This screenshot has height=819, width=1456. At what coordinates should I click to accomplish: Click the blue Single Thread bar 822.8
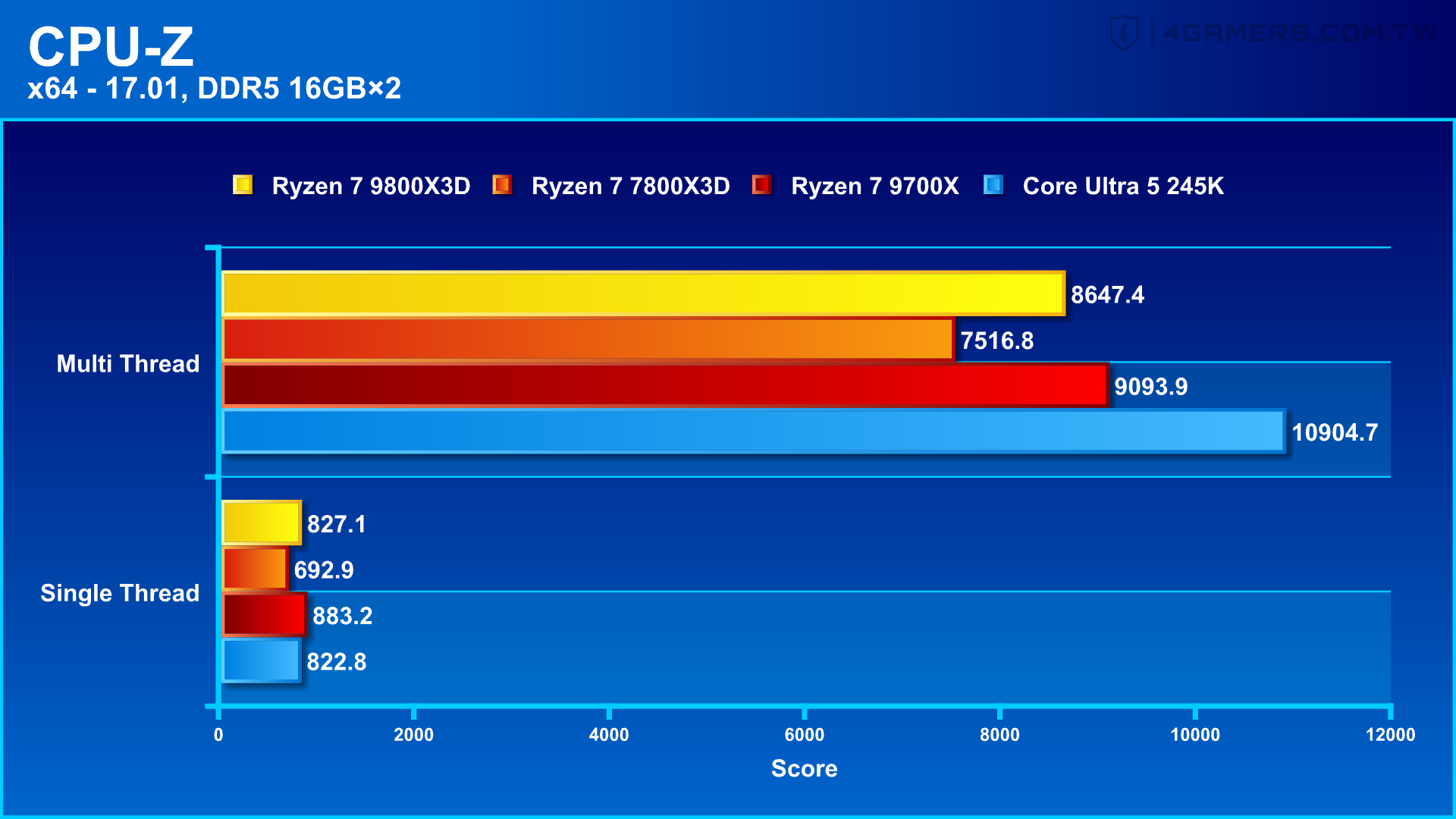[262, 661]
